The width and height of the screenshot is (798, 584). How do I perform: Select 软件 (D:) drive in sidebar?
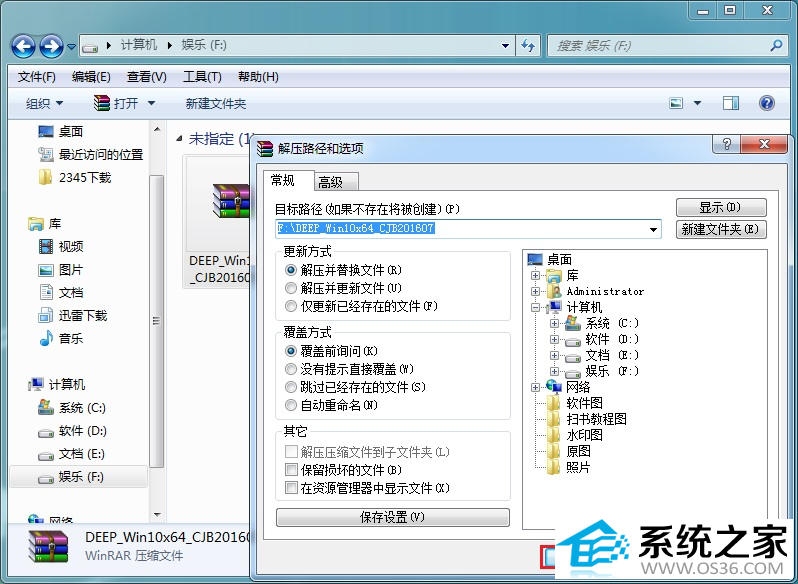[x=72, y=431]
